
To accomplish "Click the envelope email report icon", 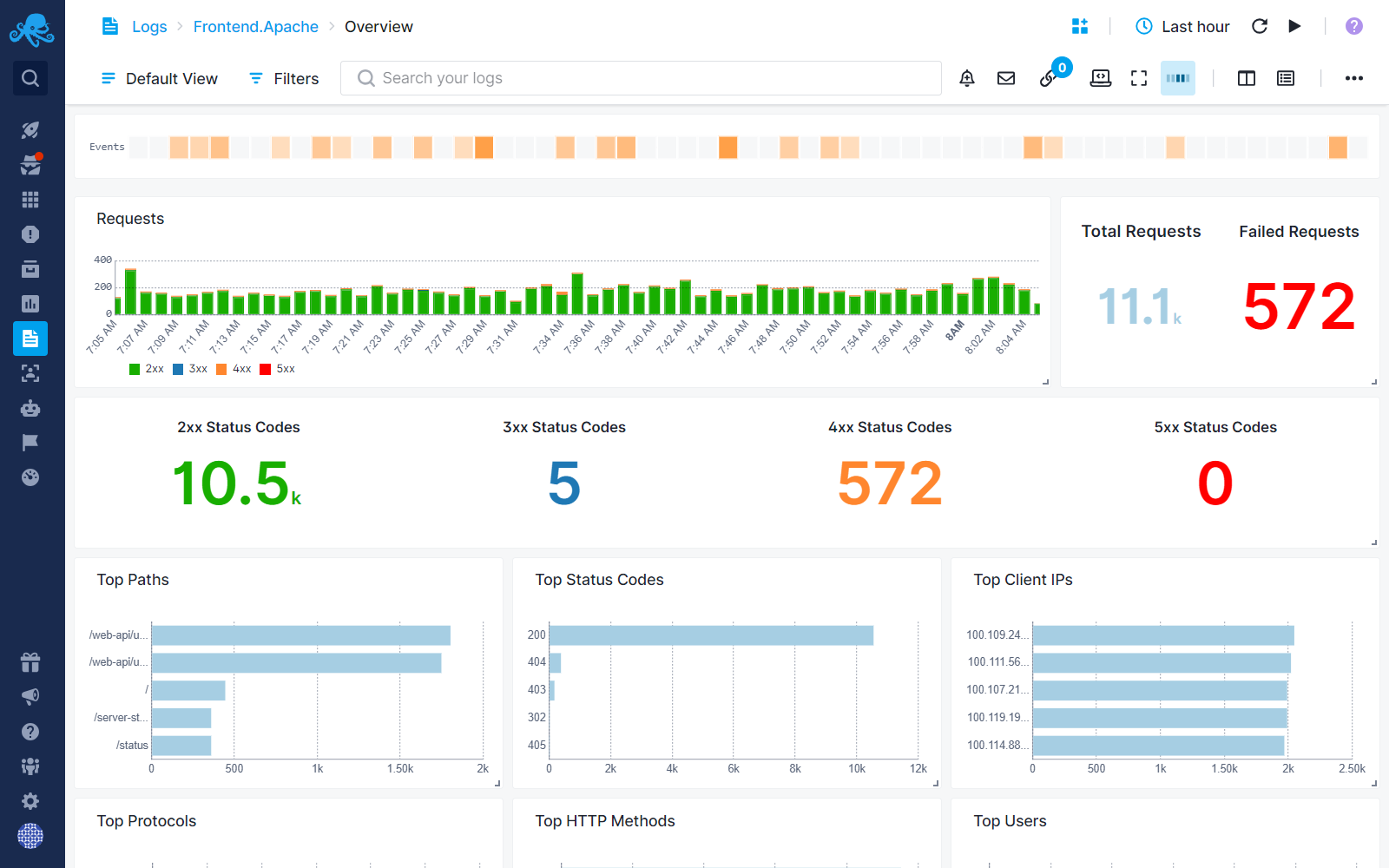I will [x=1006, y=78].
